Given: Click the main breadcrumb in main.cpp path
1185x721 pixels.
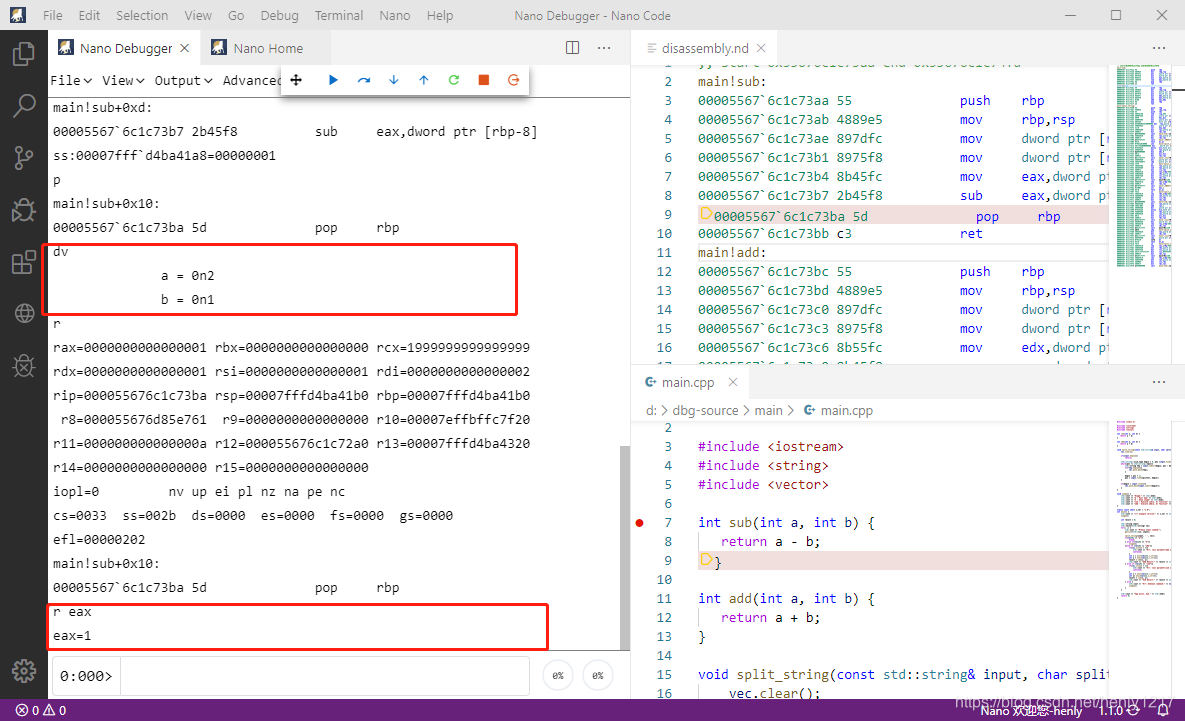Looking at the screenshot, I should tap(768, 410).
